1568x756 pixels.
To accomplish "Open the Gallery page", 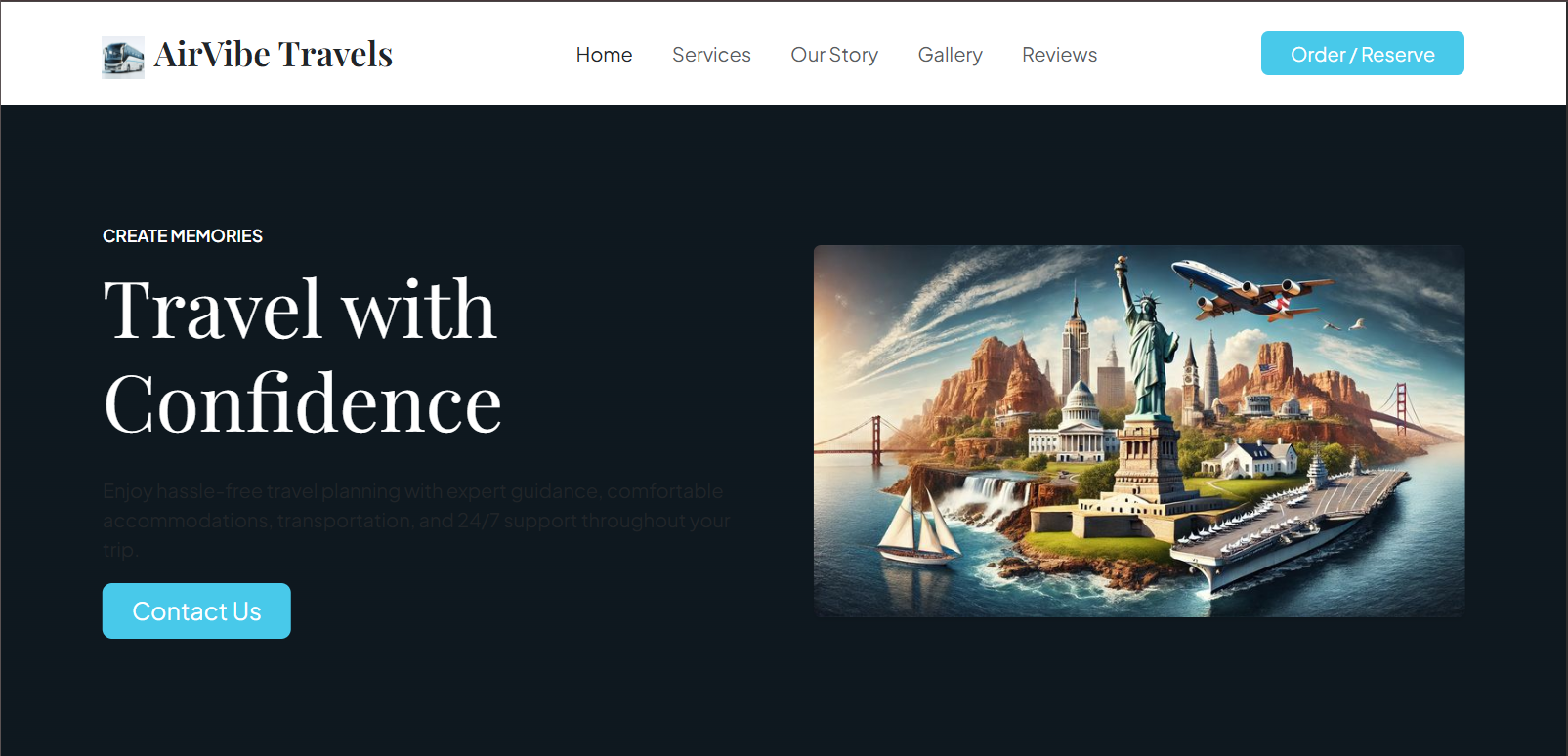I will [950, 55].
